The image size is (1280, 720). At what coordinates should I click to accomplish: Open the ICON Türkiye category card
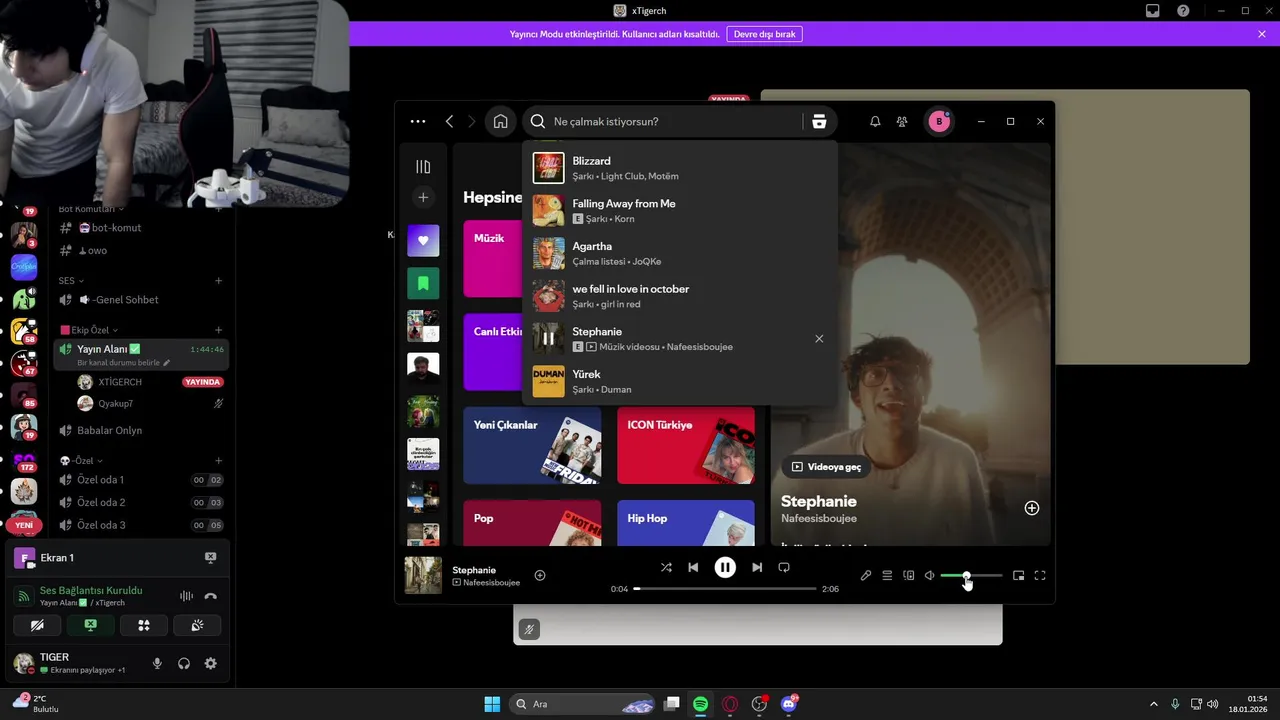686,445
